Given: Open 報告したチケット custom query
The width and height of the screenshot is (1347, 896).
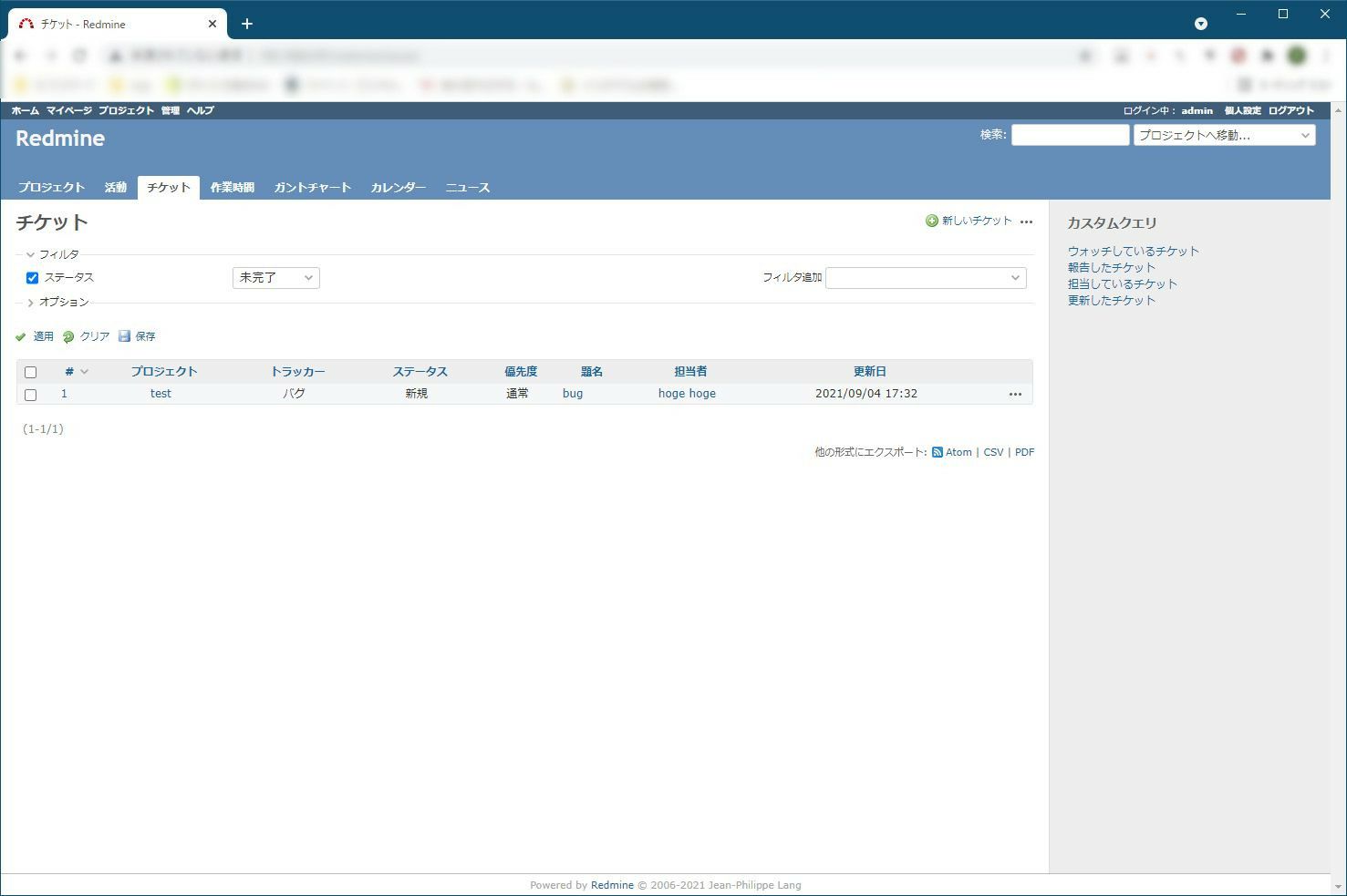Looking at the screenshot, I should [1112, 267].
